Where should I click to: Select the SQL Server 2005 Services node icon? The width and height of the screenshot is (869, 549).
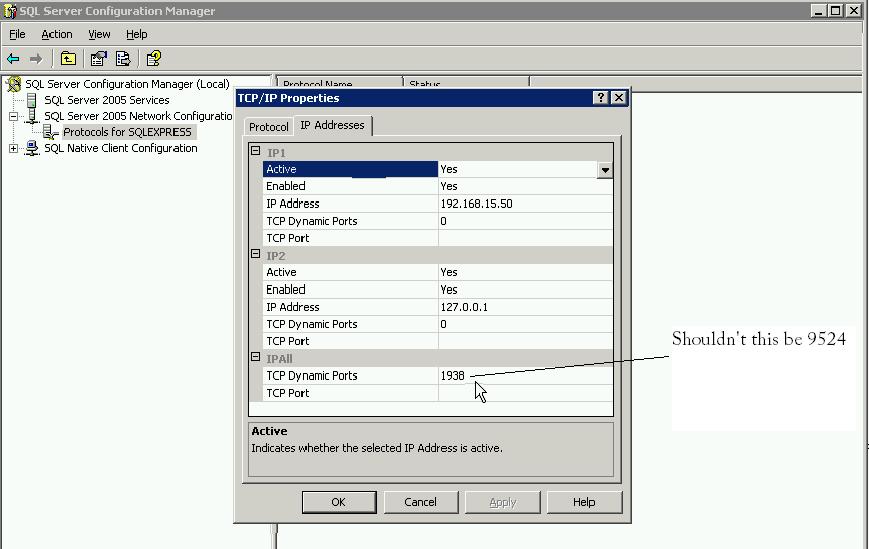(x=33, y=100)
